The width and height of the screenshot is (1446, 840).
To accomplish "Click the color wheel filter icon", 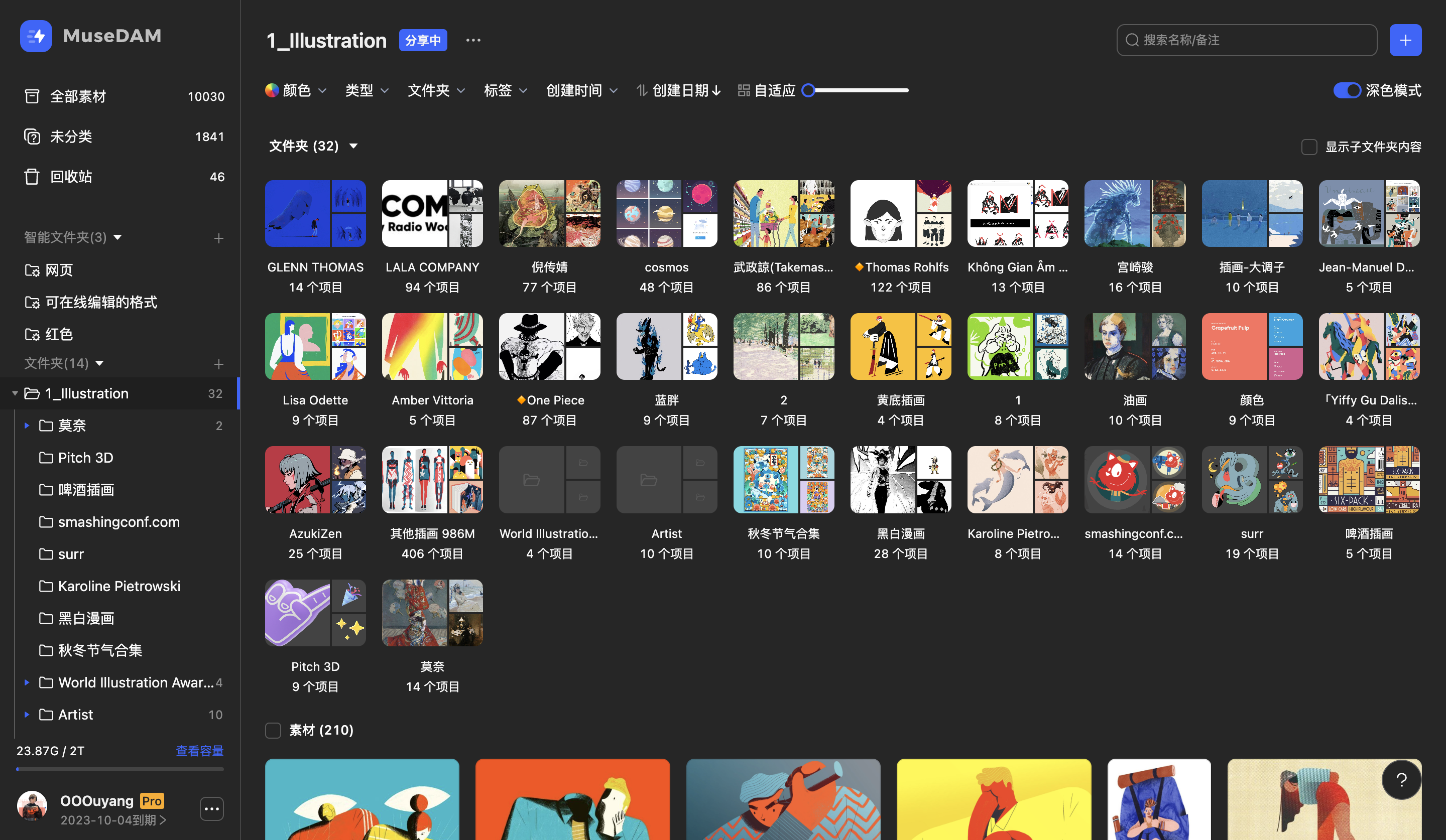I will 272,91.
